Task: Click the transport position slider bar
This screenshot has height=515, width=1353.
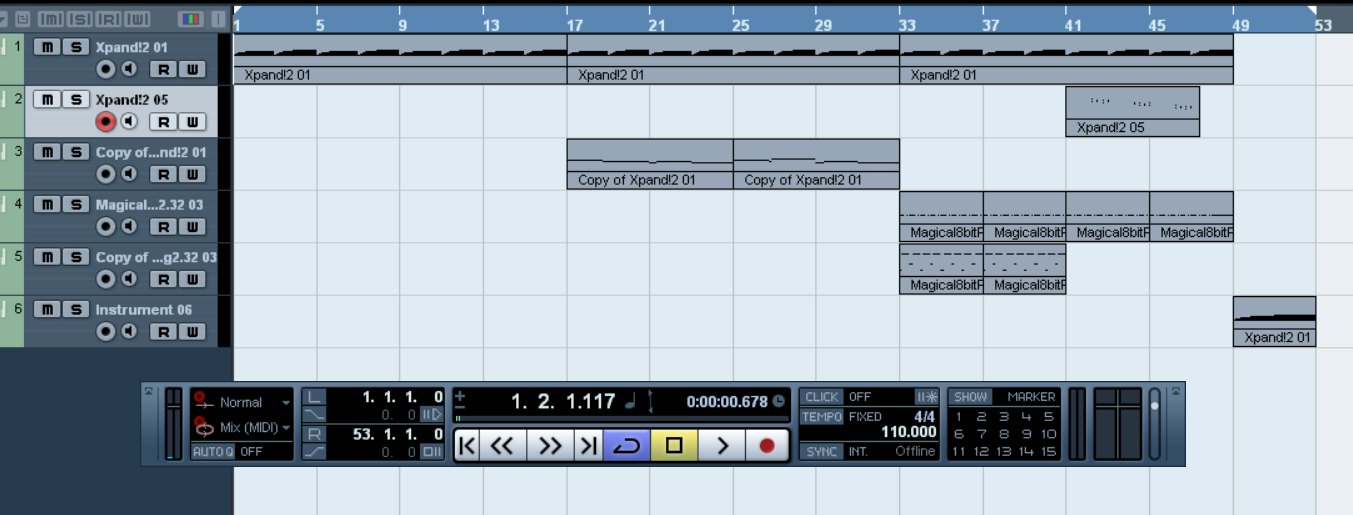Action: click(x=620, y=418)
